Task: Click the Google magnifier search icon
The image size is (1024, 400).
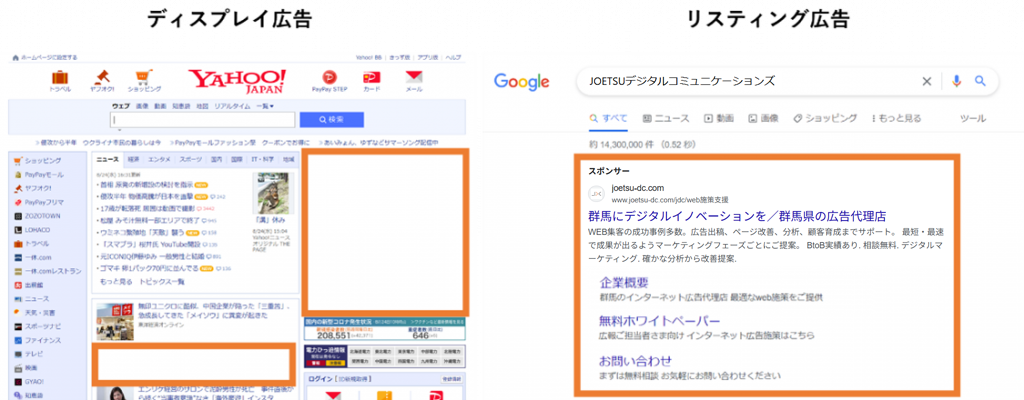Action: coord(980,81)
